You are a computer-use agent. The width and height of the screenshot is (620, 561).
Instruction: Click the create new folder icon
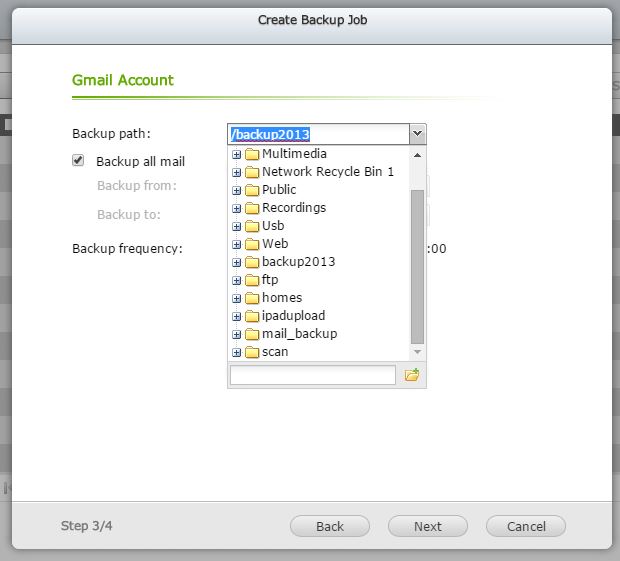[412, 374]
